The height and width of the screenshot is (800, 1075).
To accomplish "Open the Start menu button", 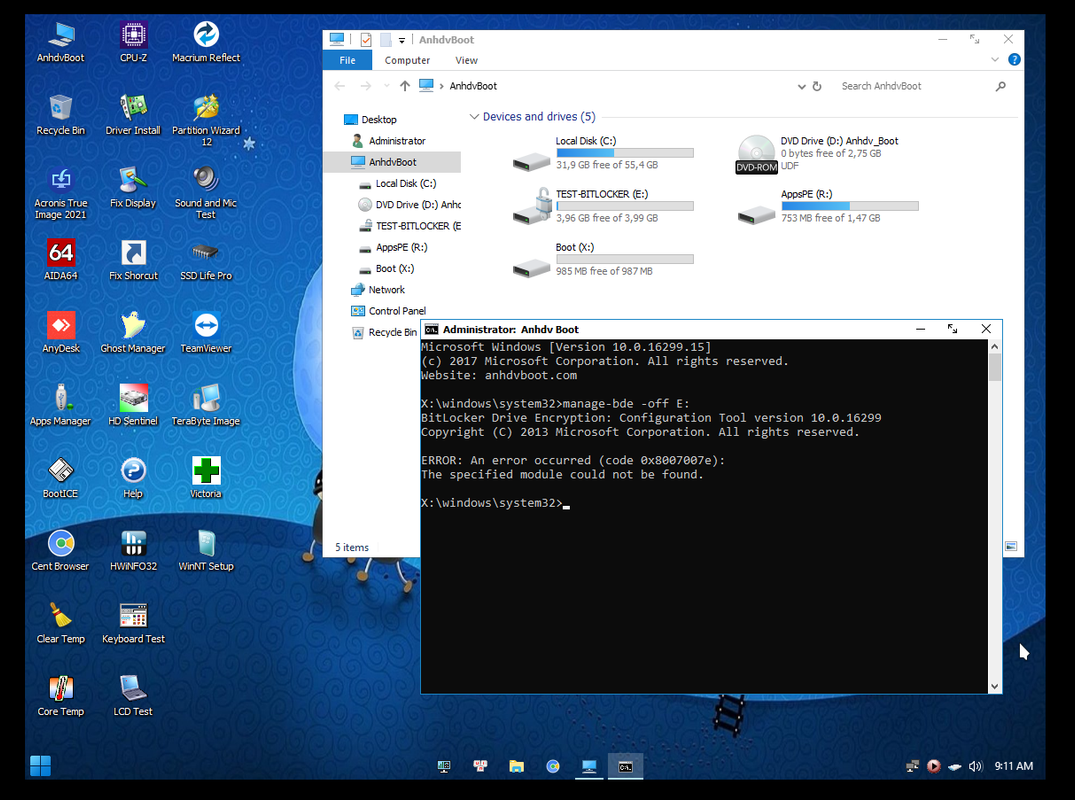I will pos(40,766).
